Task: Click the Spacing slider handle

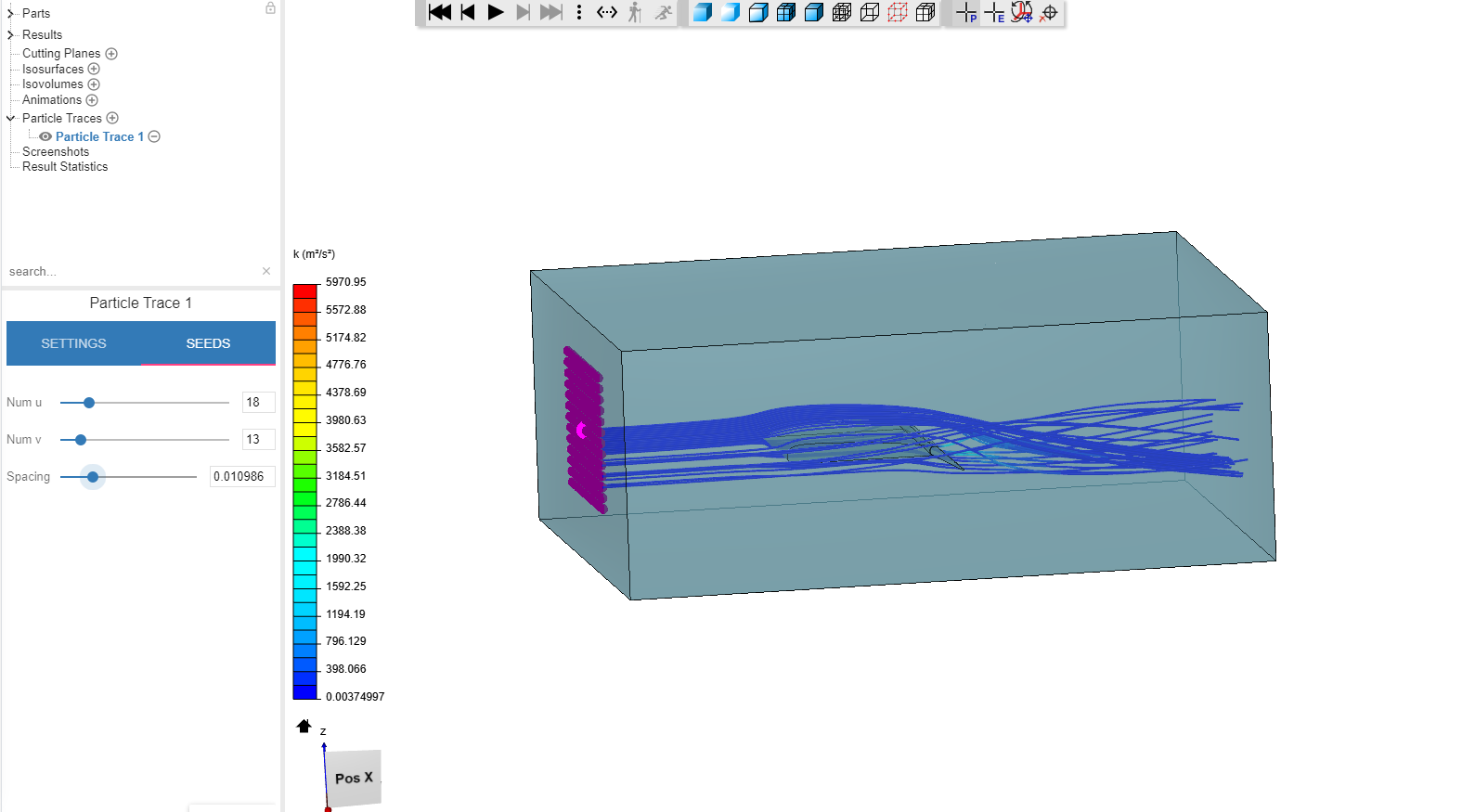Action: (93, 477)
